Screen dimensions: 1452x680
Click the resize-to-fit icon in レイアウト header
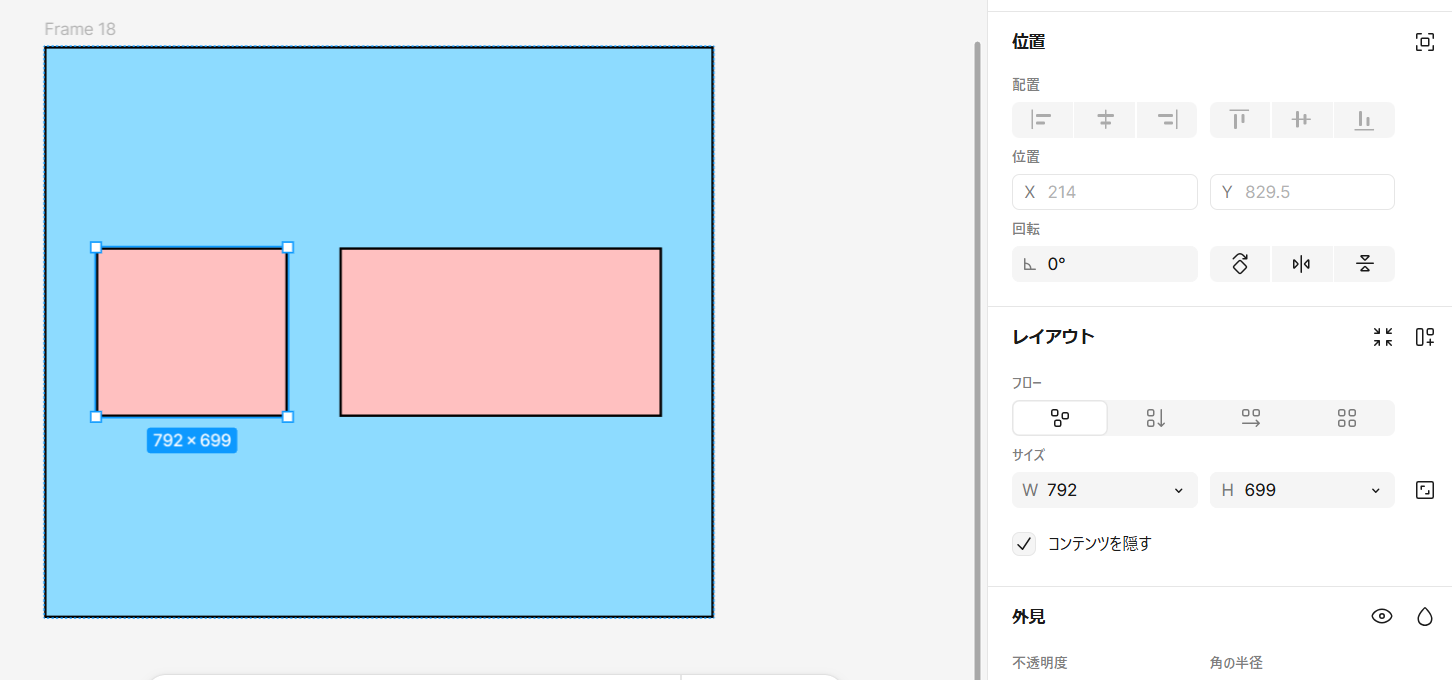click(1383, 337)
